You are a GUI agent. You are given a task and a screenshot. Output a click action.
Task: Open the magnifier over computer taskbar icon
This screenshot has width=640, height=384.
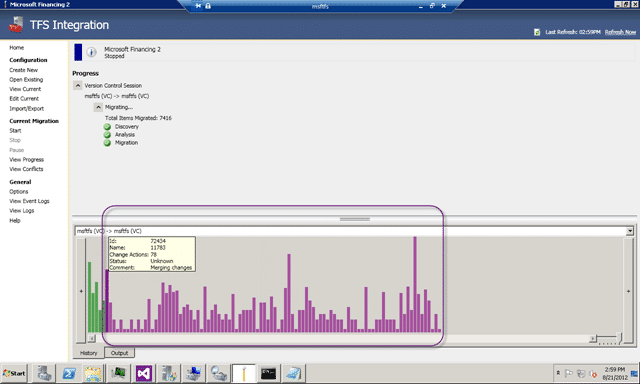219,373
